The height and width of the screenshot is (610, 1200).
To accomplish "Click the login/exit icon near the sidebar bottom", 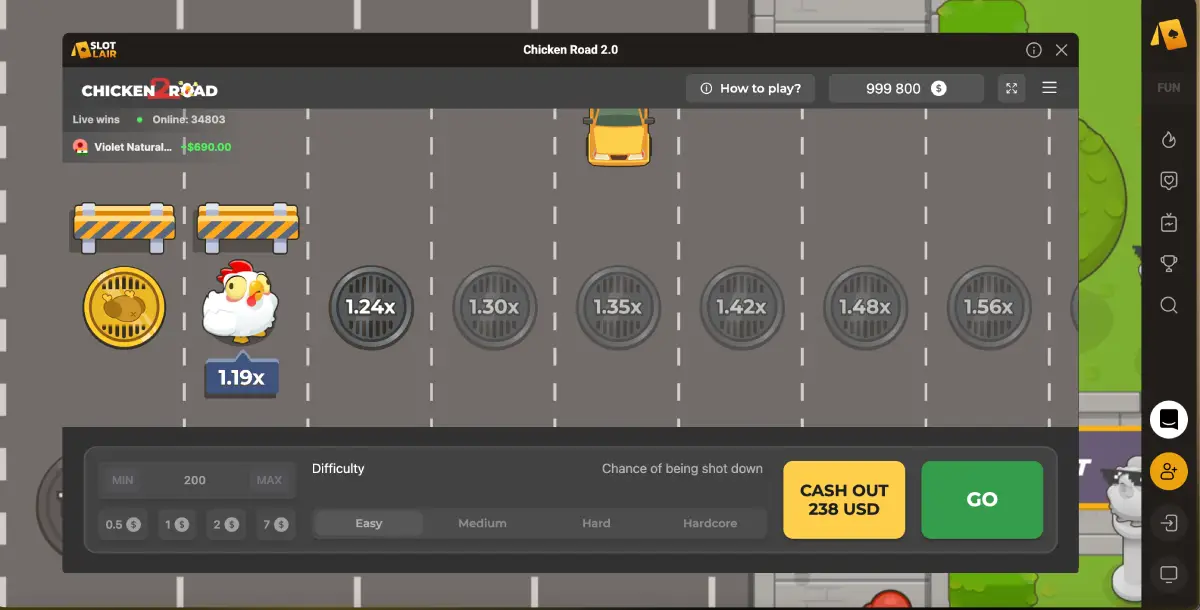I will (x=1168, y=522).
